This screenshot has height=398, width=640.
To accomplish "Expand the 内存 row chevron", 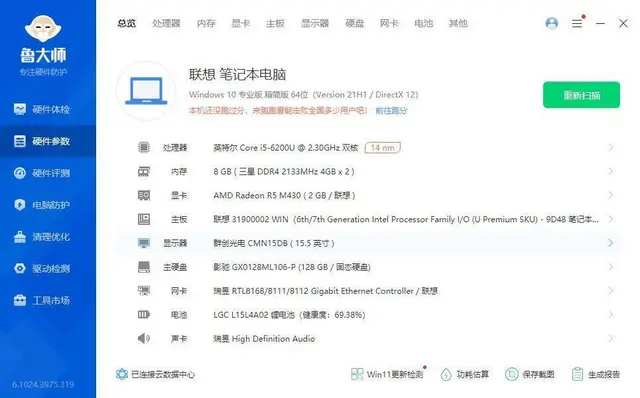I will tap(611, 171).
